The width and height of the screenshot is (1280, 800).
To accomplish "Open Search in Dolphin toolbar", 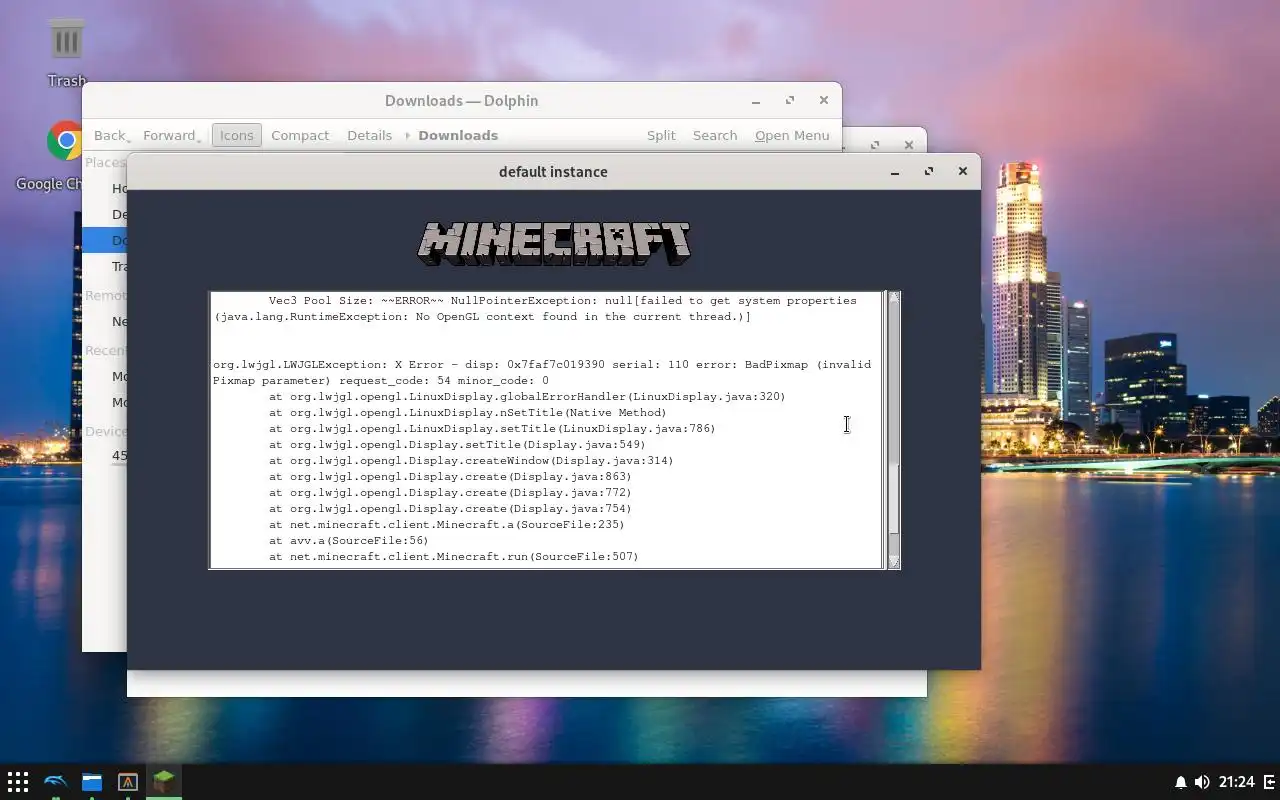I will (715, 135).
